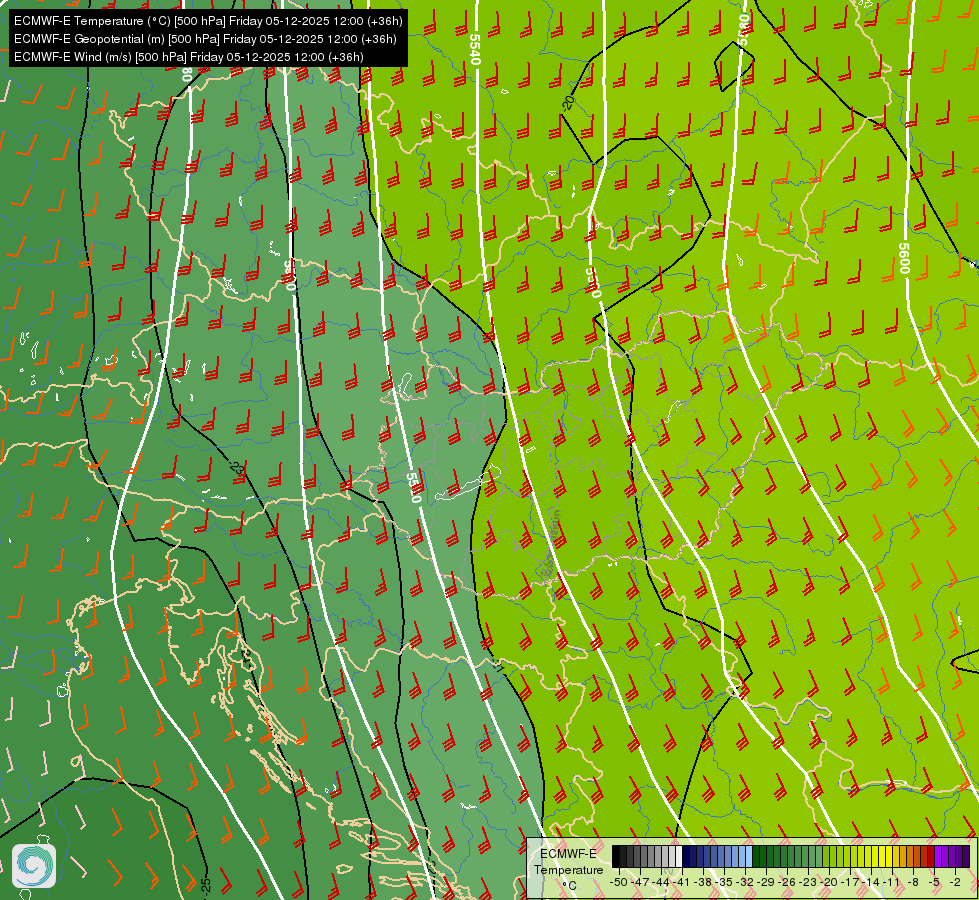Click the -41 tick on the color scale
This screenshot has width=979, height=900.
(682, 882)
